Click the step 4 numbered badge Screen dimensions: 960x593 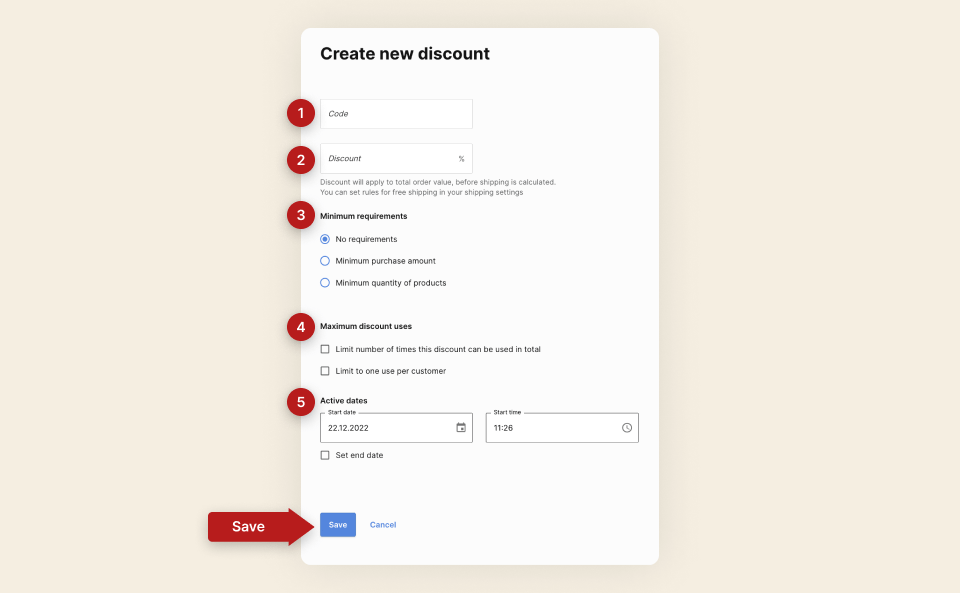pos(301,326)
